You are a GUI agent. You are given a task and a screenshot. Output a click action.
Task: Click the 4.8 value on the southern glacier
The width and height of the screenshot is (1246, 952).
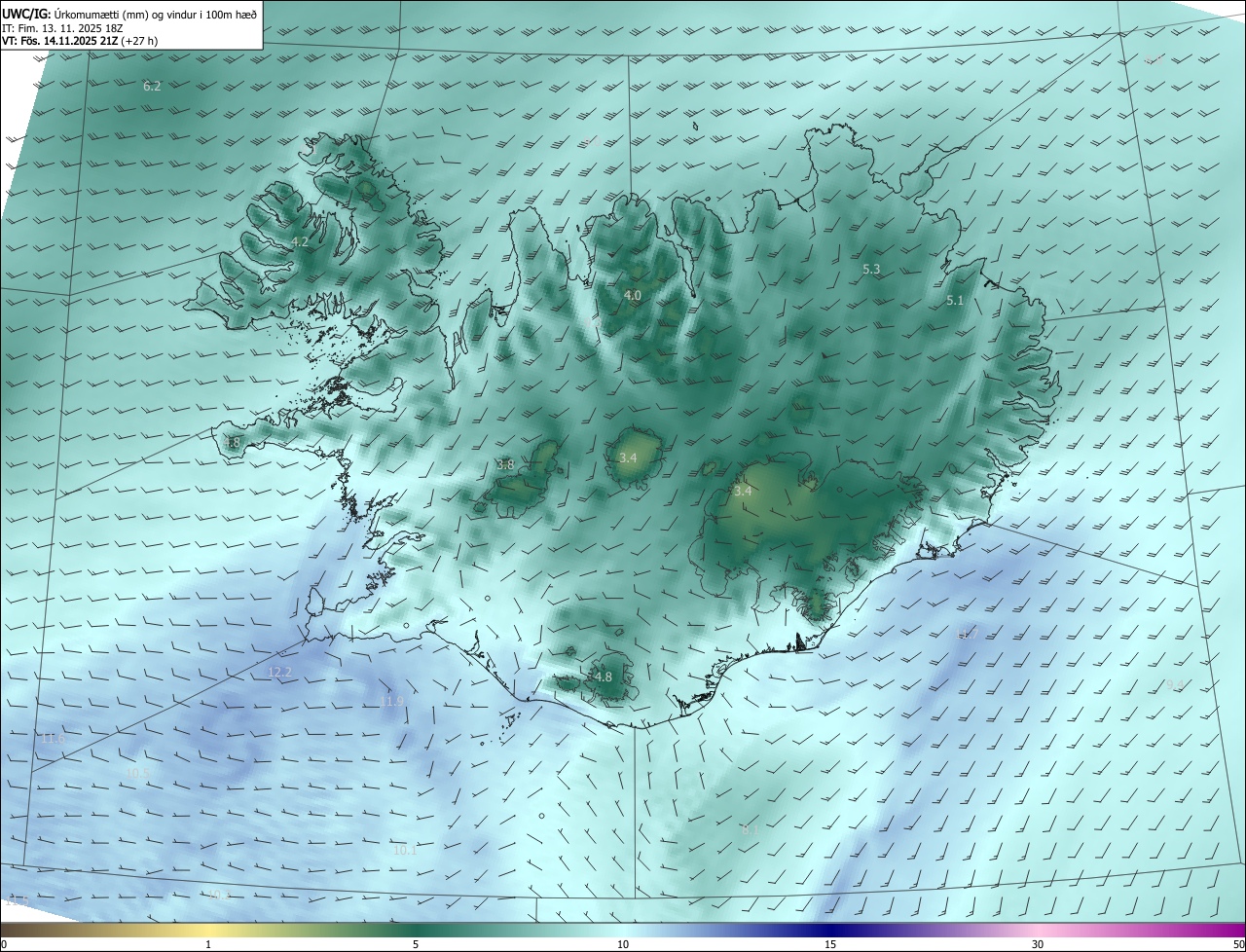603,677
